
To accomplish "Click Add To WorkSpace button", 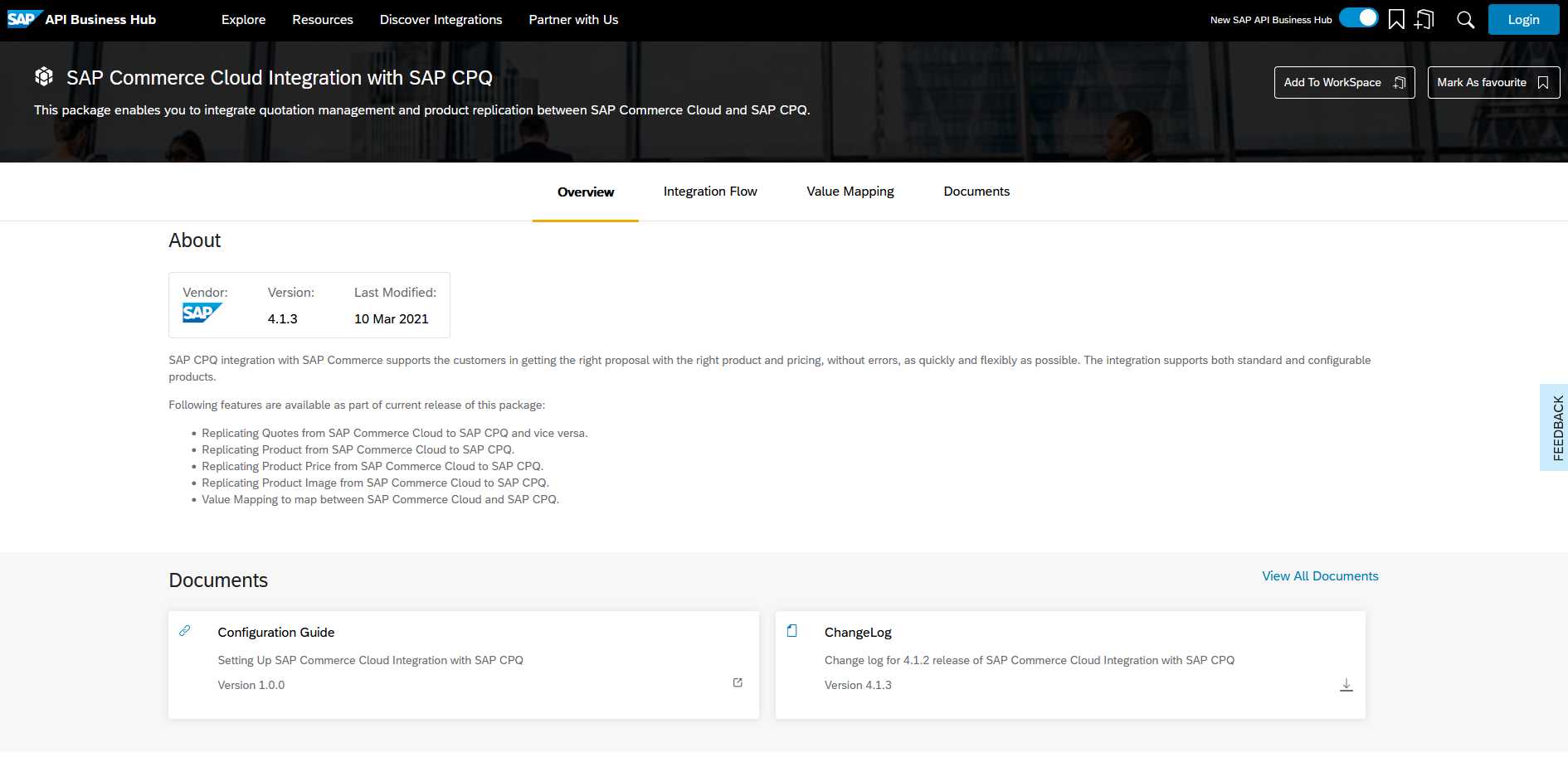I will tap(1344, 82).
